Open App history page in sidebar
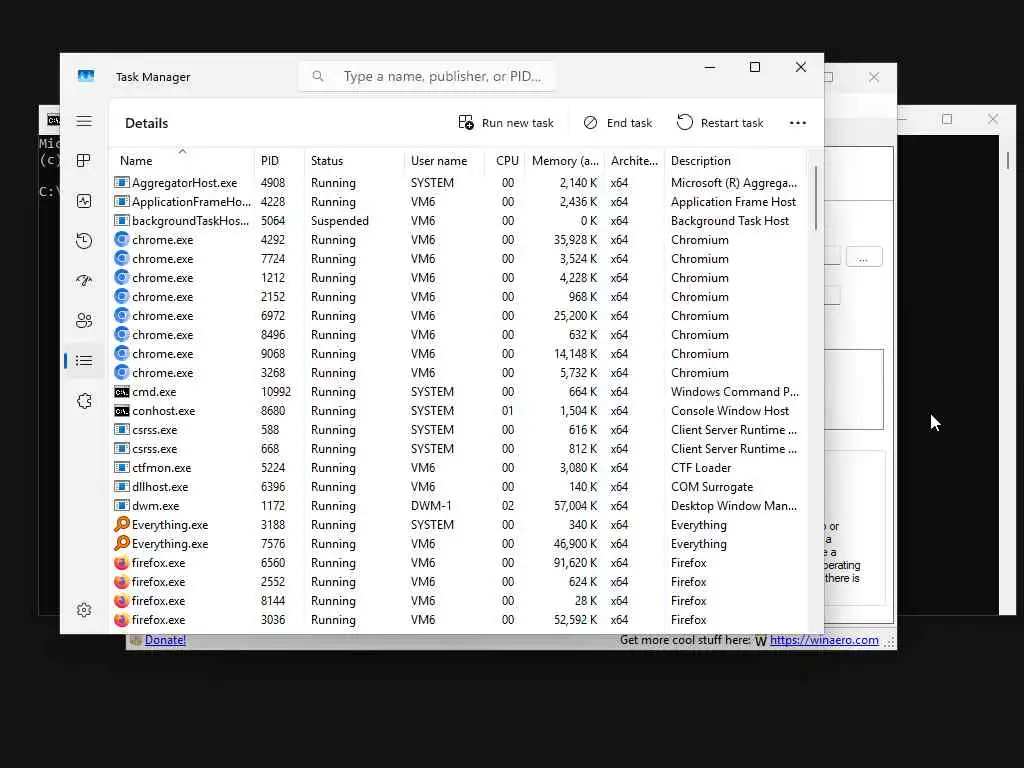 [84, 241]
